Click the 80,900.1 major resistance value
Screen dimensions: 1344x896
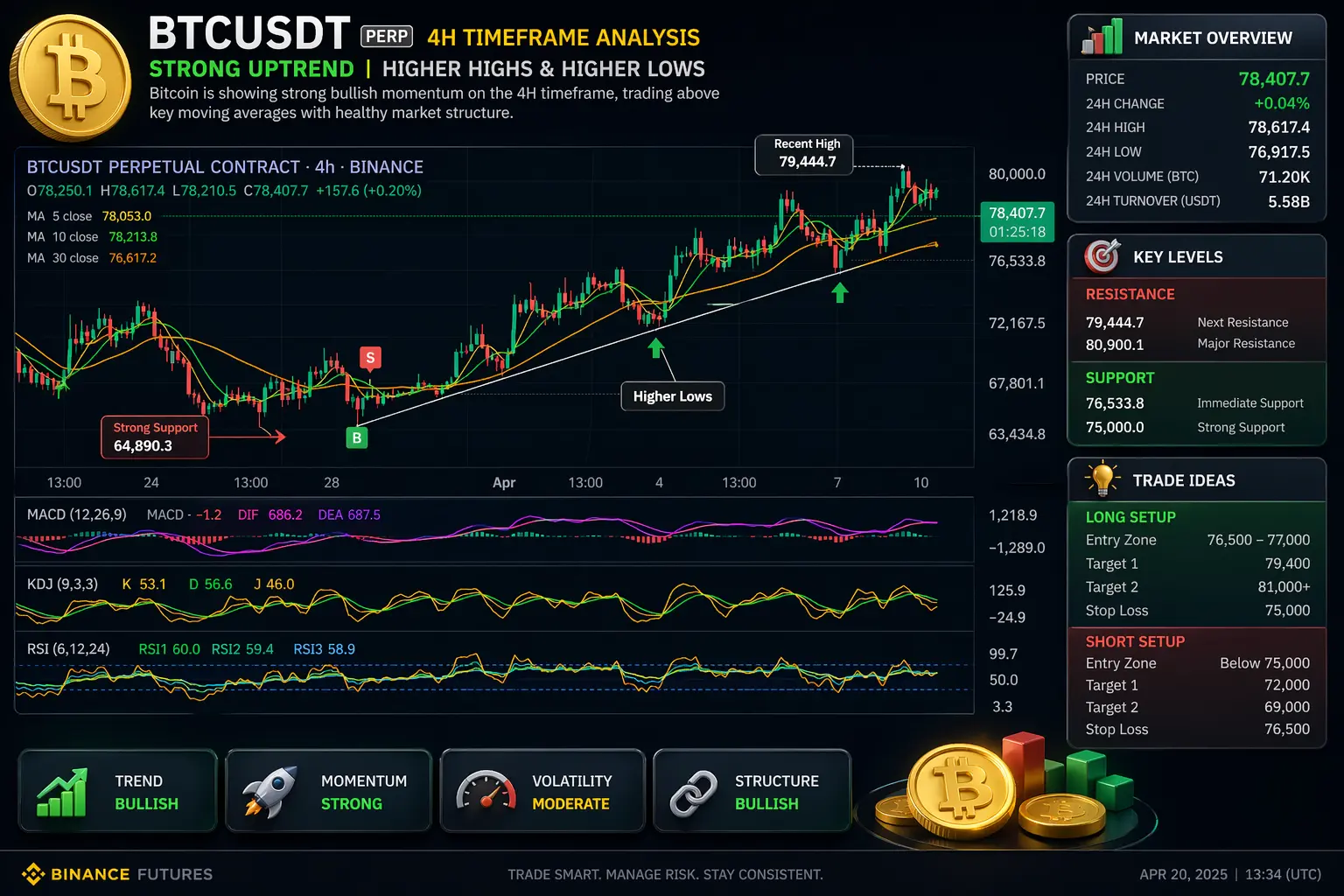[1115, 345]
